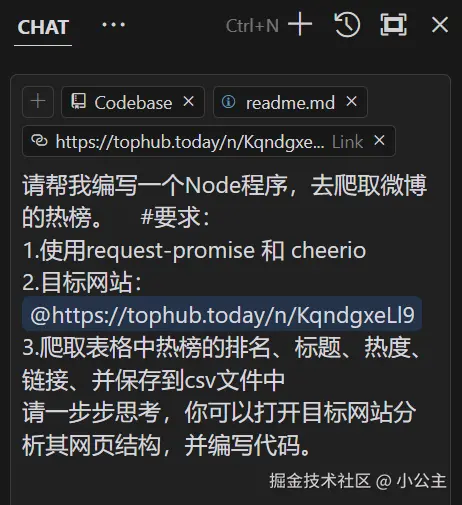Click the Codebase book icon

click(78, 101)
